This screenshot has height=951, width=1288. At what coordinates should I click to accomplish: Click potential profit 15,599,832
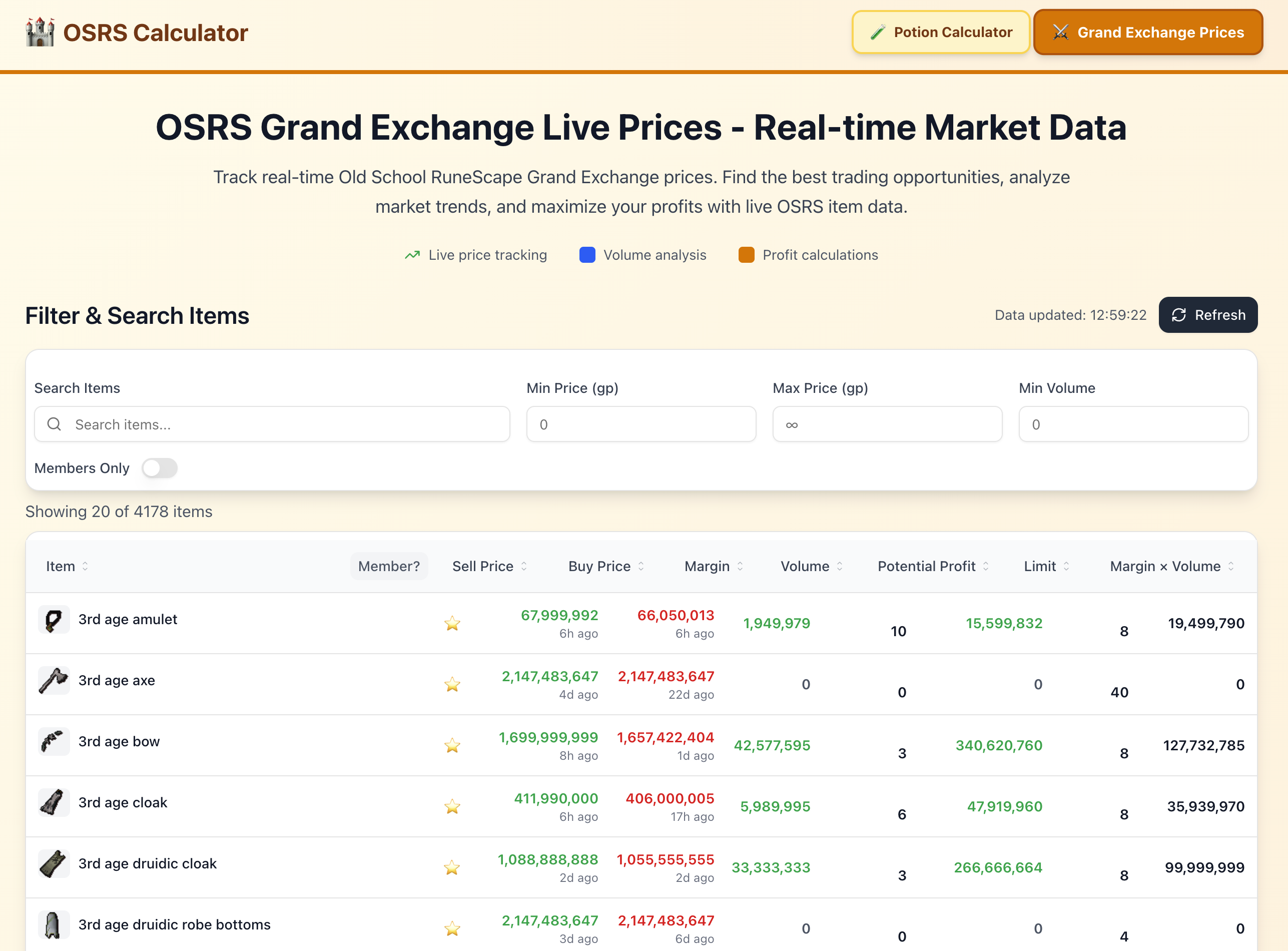click(1004, 624)
